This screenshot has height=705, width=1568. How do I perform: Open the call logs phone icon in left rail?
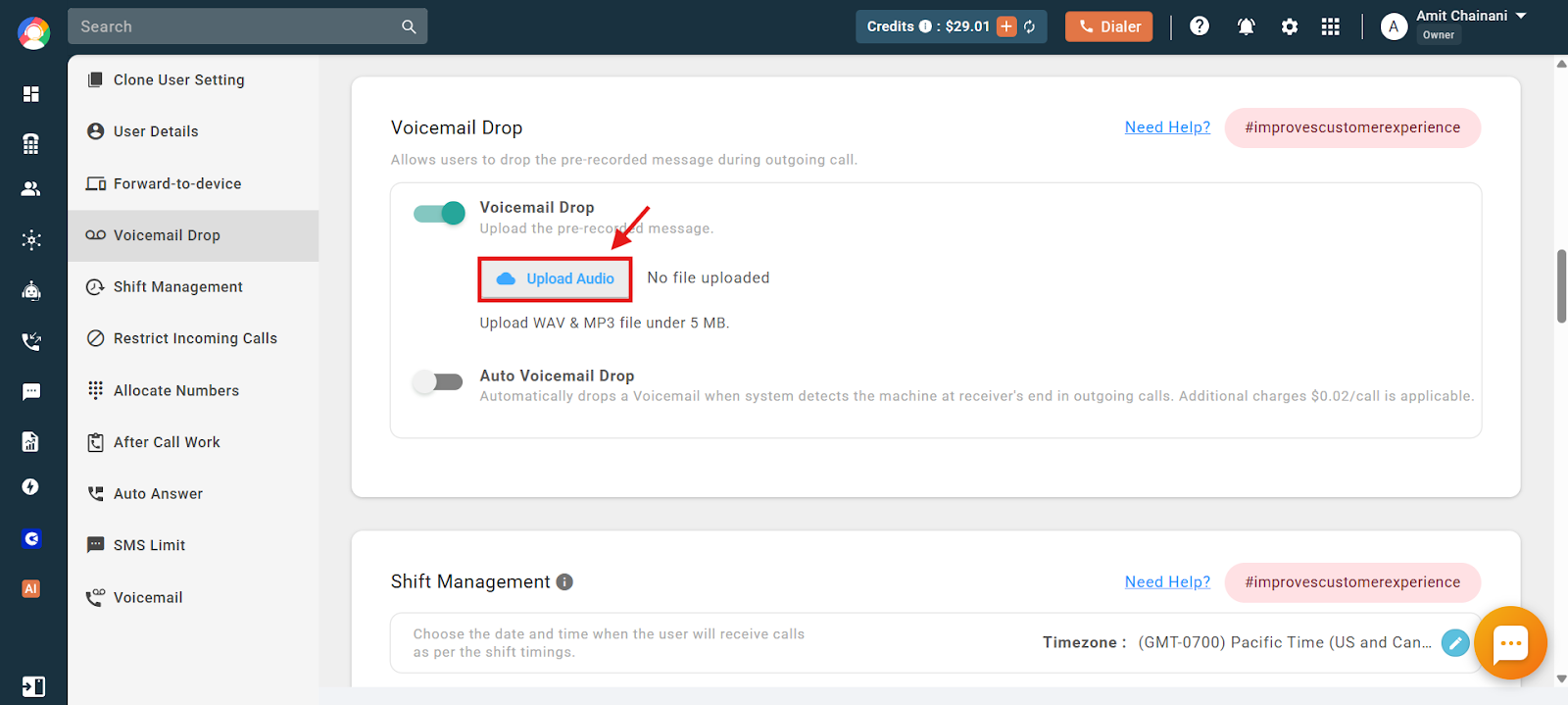pyautogui.click(x=31, y=341)
